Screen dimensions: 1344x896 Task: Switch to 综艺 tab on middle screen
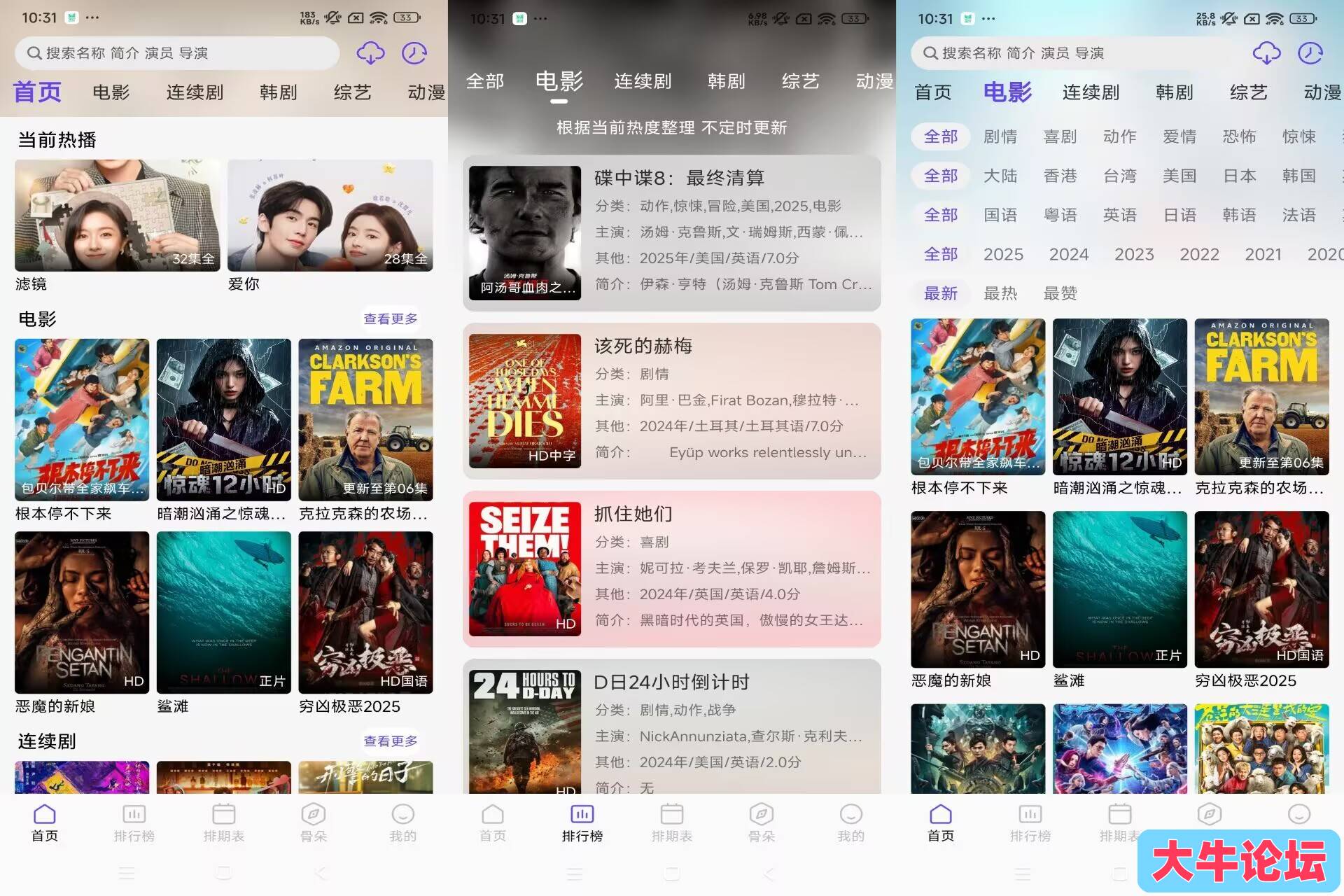(x=801, y=81)
